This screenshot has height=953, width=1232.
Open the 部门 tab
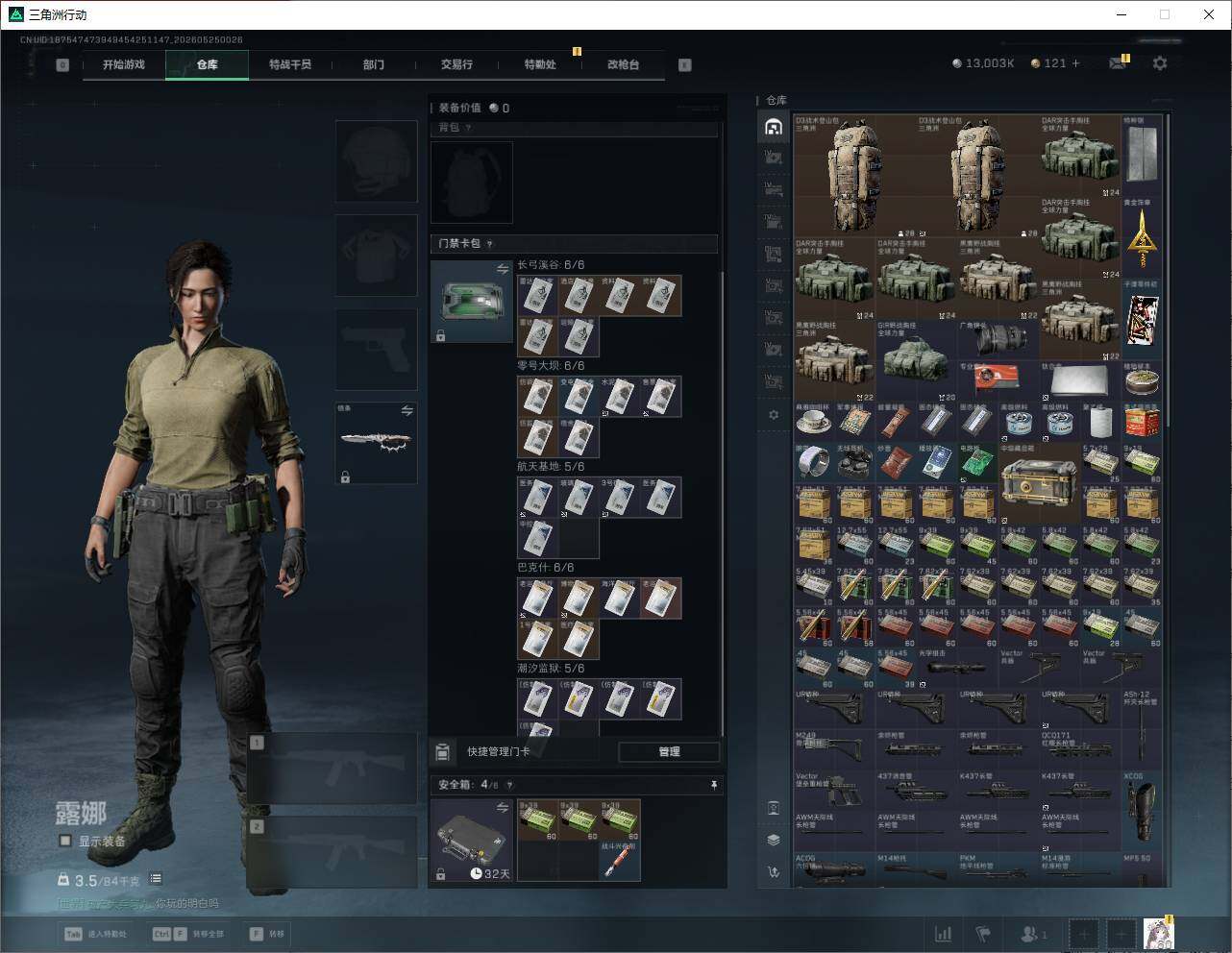pyautogui.click(x=374, y=64)
